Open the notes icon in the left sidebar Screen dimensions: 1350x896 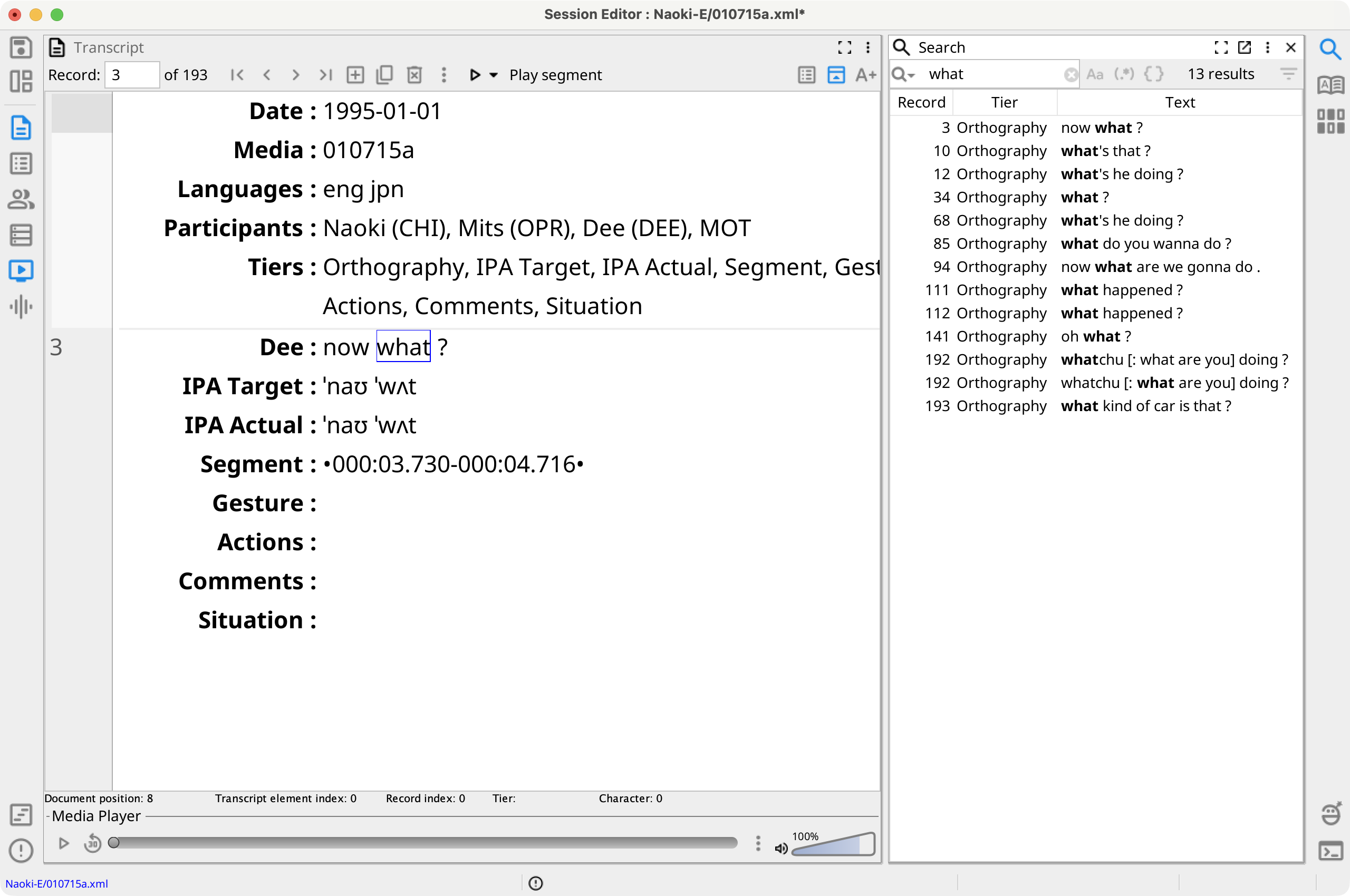[x=21, y=815]
